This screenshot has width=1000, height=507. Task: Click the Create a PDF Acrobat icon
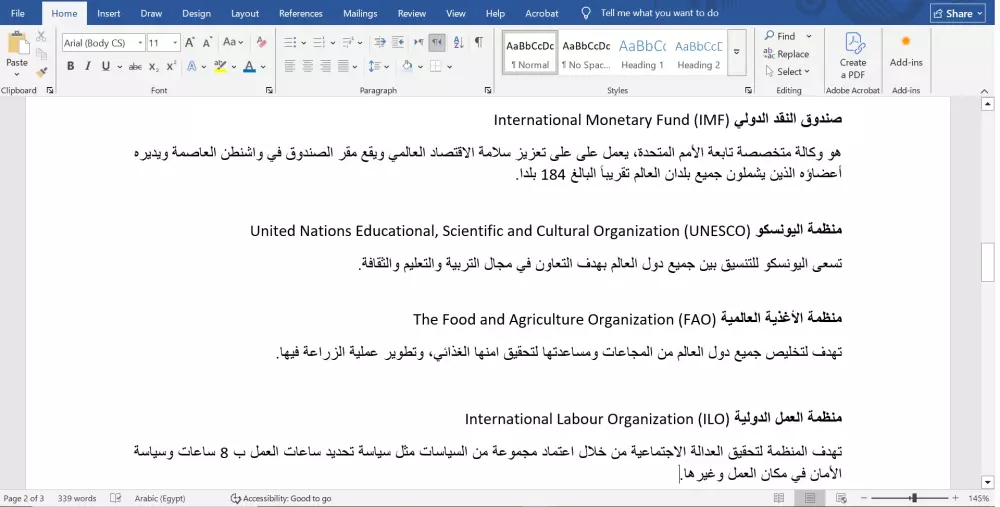853,55
